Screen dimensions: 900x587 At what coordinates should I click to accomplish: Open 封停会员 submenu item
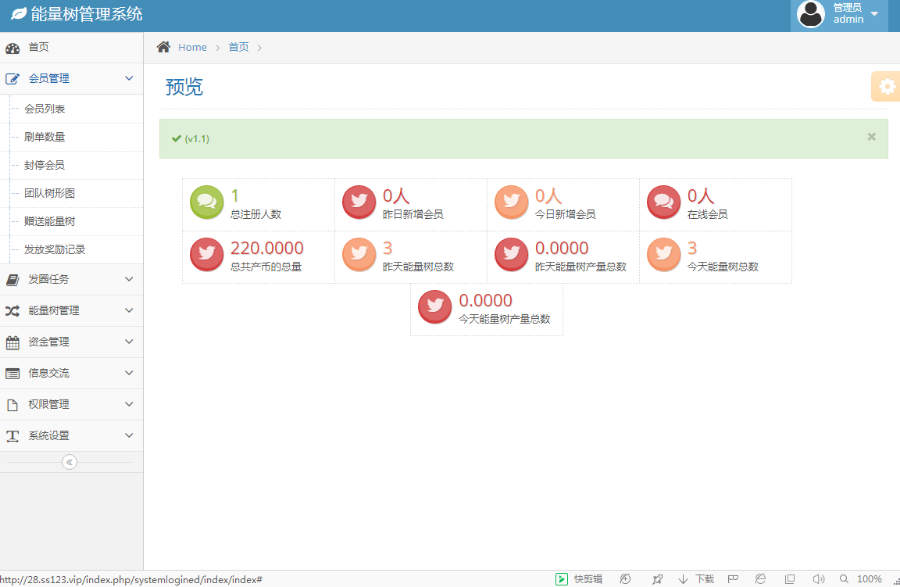[x=45, y=165]
